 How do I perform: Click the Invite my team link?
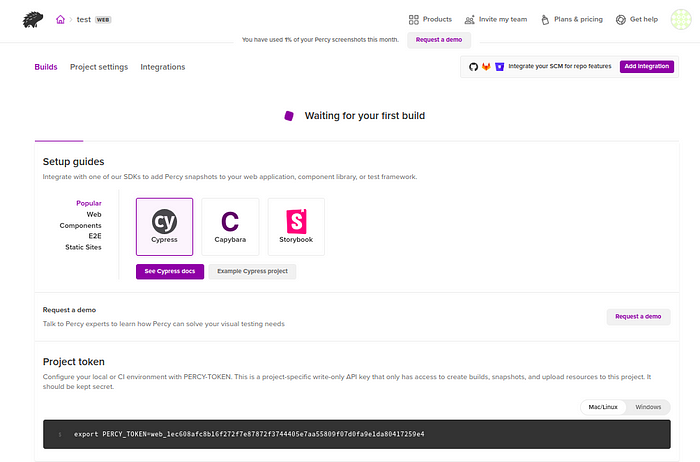[503, 19]
